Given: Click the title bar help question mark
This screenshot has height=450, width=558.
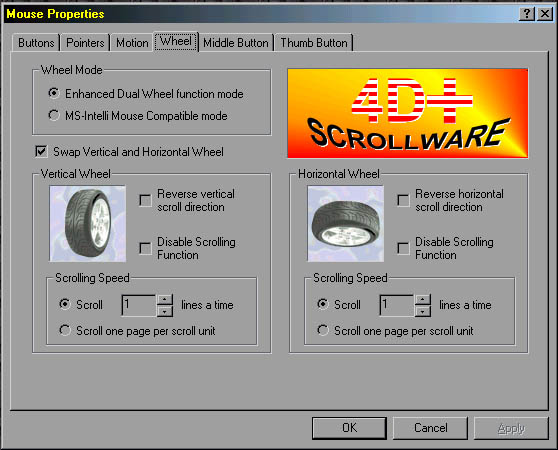Looking at the screenshot, I should [x=527, y=14].
